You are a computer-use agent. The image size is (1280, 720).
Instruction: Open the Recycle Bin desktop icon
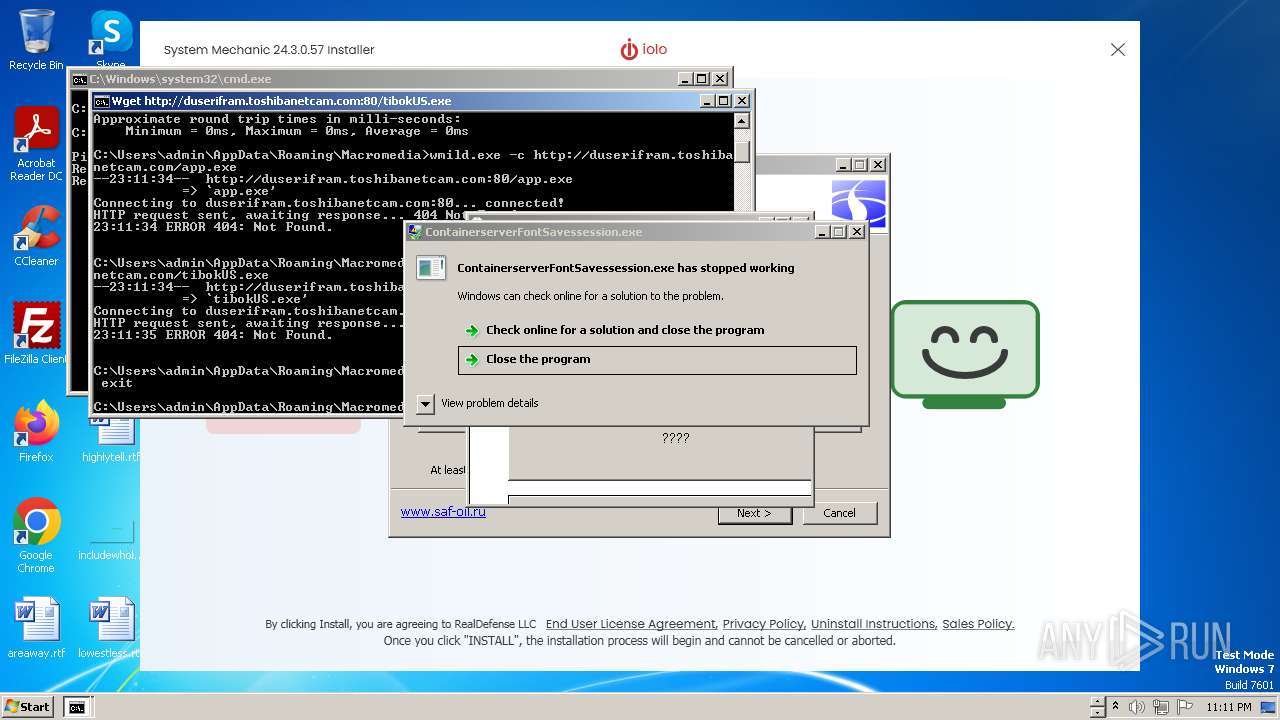coord(36,40)
